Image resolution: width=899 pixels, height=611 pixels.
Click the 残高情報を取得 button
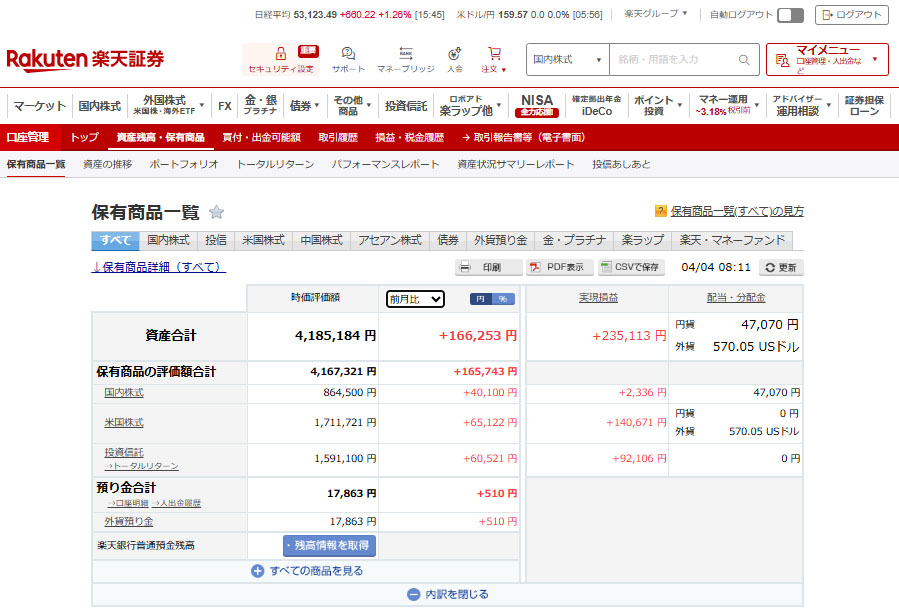click(329, 545)
